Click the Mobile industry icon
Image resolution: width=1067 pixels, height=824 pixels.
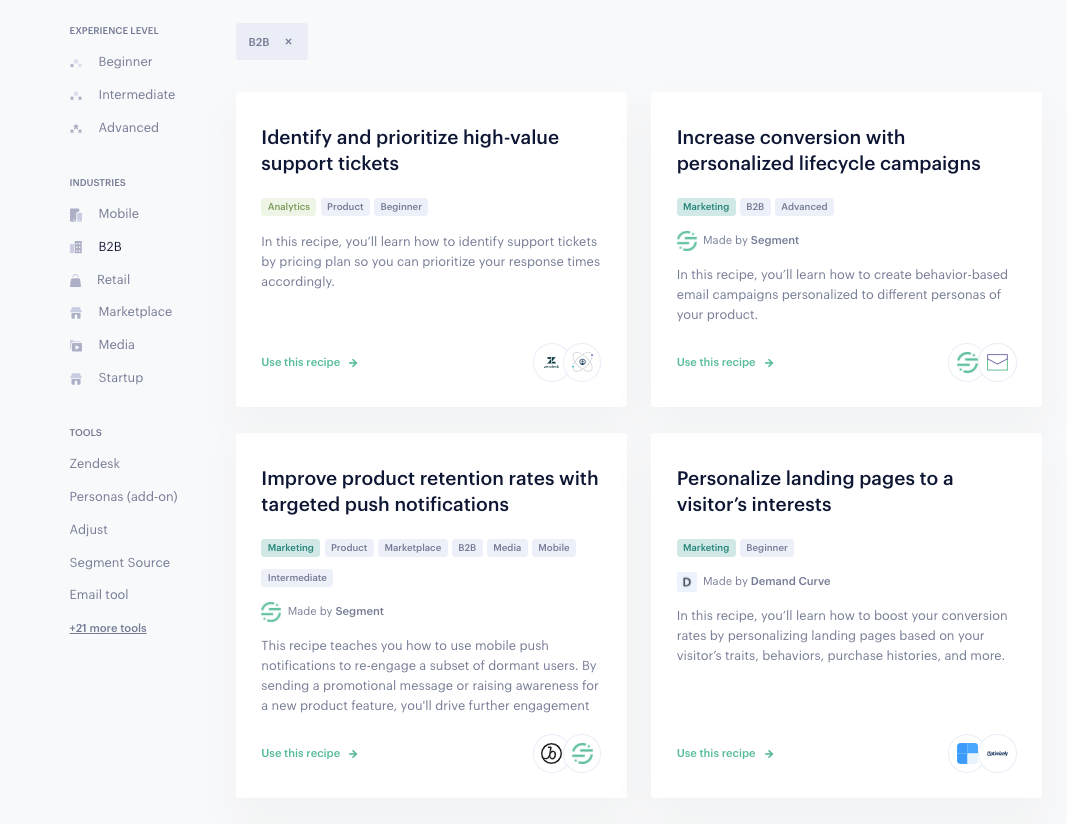76,215
